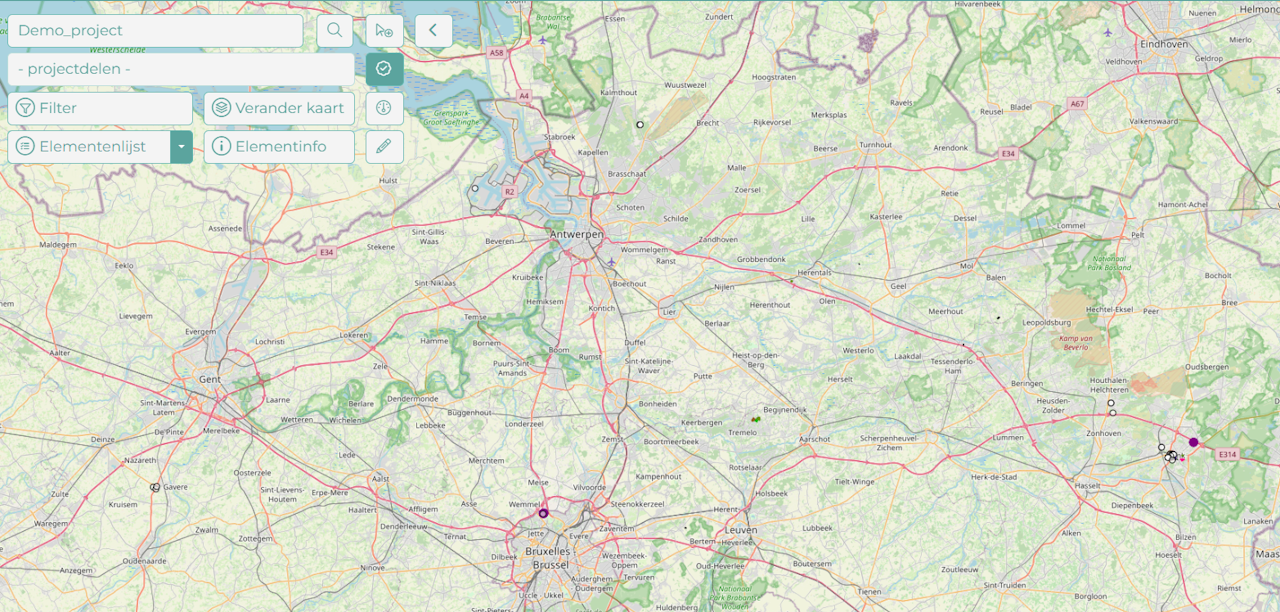Select the purple ring marker near Brussels
Image resolution: width=1280 pixels, height=612 pixels.
click(x=544, y=513)
